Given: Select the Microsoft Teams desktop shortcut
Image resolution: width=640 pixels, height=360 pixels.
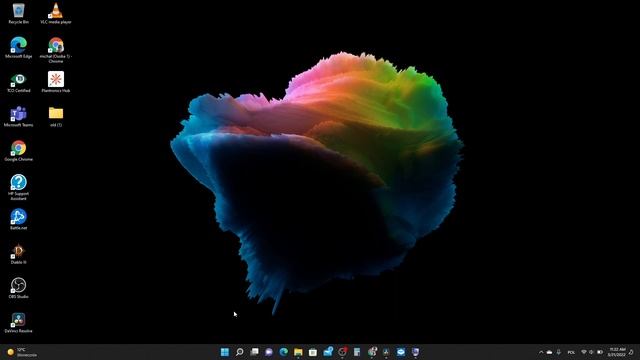Looking at the screenshot, I should pyautogui.click(x=18, y=116).
